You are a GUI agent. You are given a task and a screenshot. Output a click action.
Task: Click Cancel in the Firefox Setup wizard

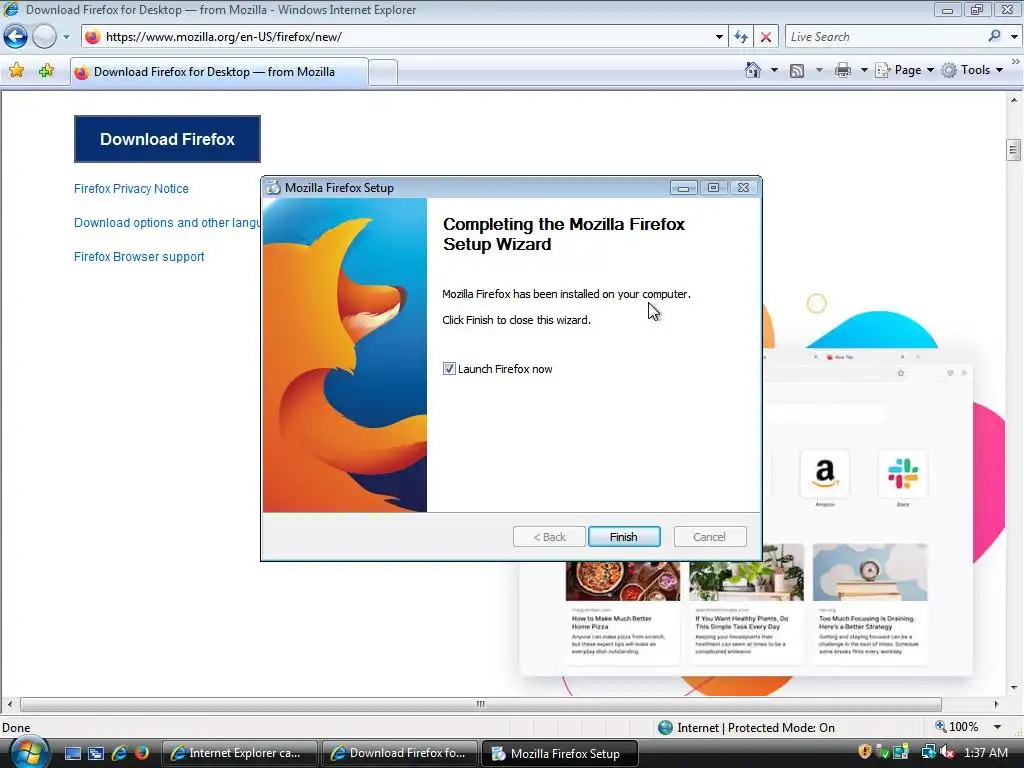coord(709,537)
